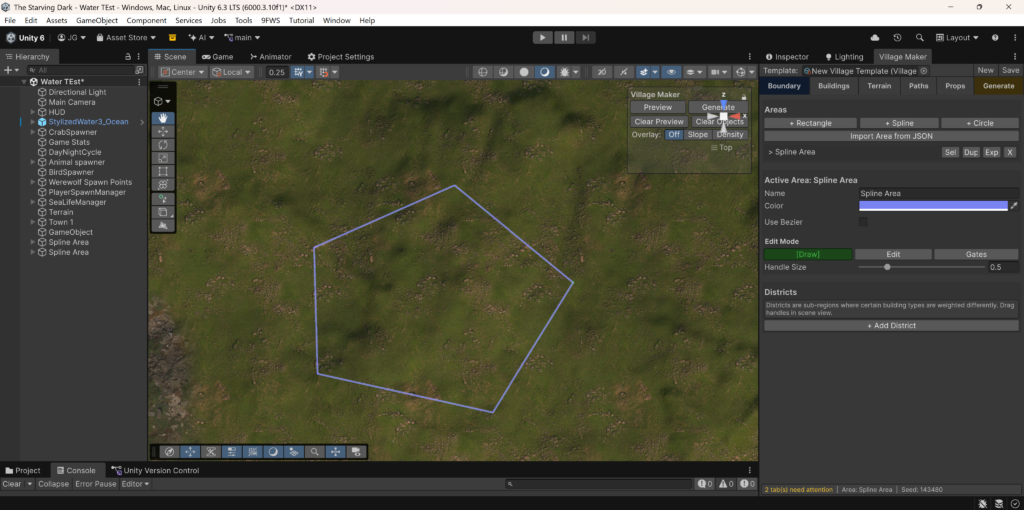Click the Pause button
The height and width of the screenshot is (510, 1024).
pyautogui.click(x=564, y=37)
